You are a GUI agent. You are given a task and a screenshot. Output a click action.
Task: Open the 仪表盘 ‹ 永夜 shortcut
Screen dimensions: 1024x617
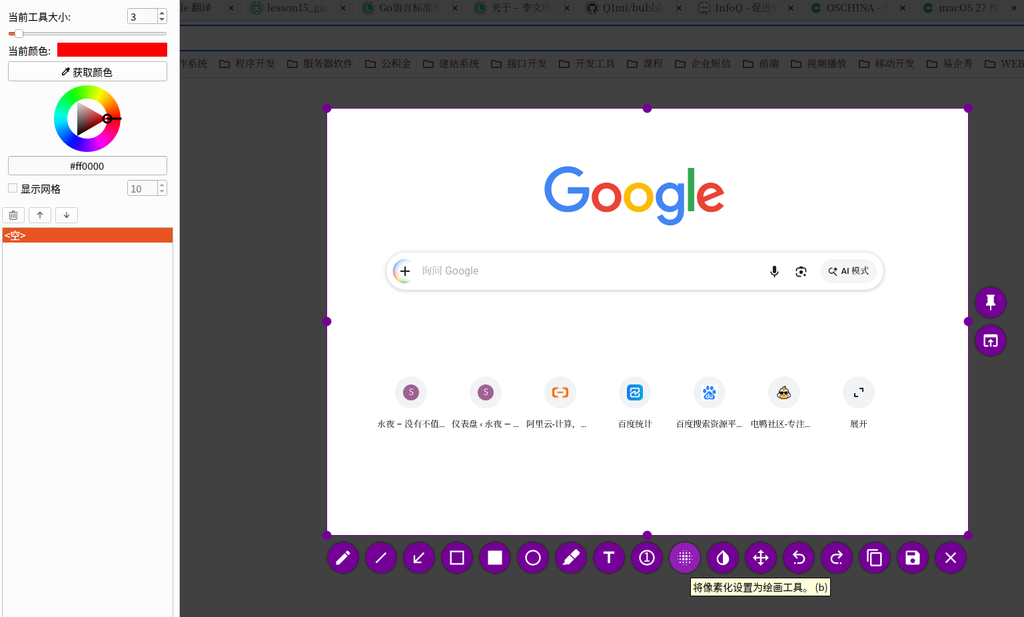[x=485, y=404]
